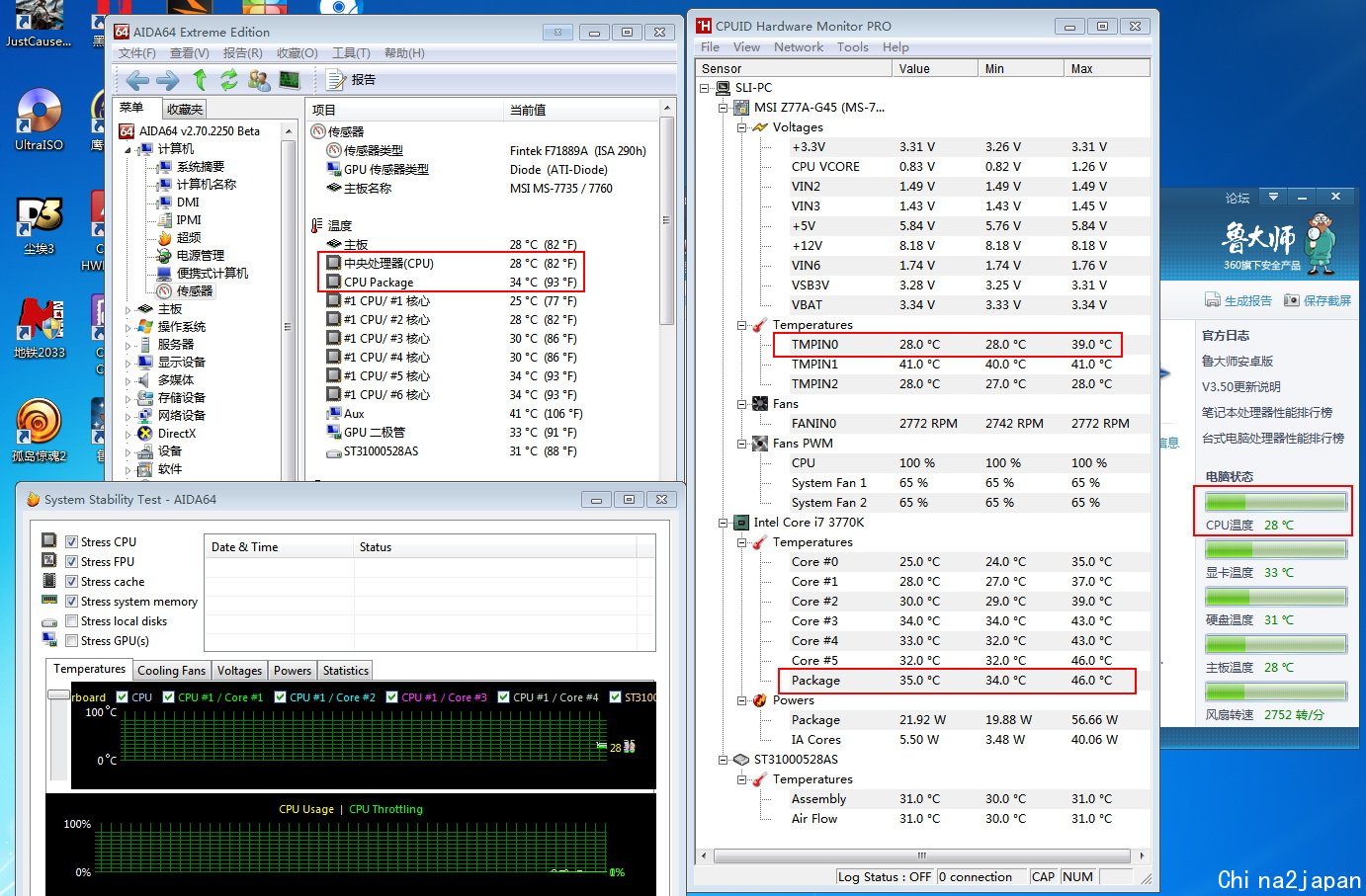Open the 孤岛惊魂2 desktop icon
The width and height of the screenshot is (1366, 896).
pyautogui.click(x=39, y=432)
